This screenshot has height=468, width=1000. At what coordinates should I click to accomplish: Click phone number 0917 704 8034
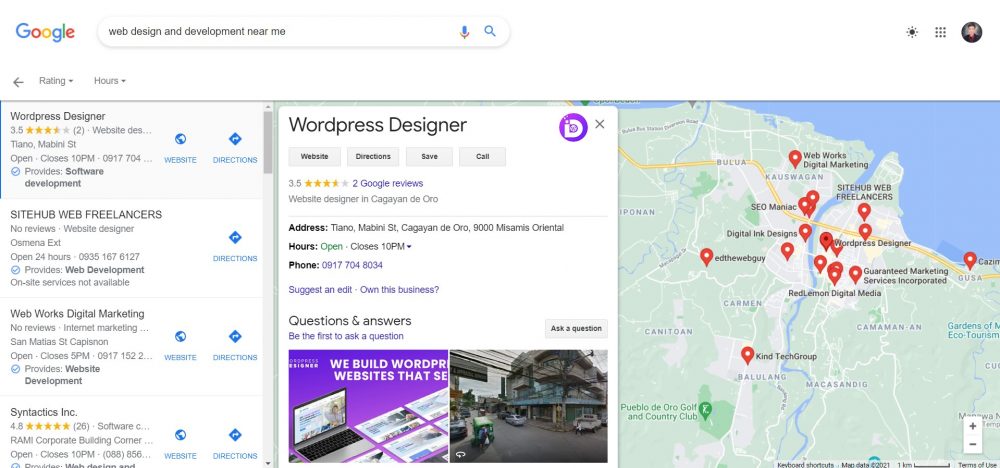coord(352,265)
